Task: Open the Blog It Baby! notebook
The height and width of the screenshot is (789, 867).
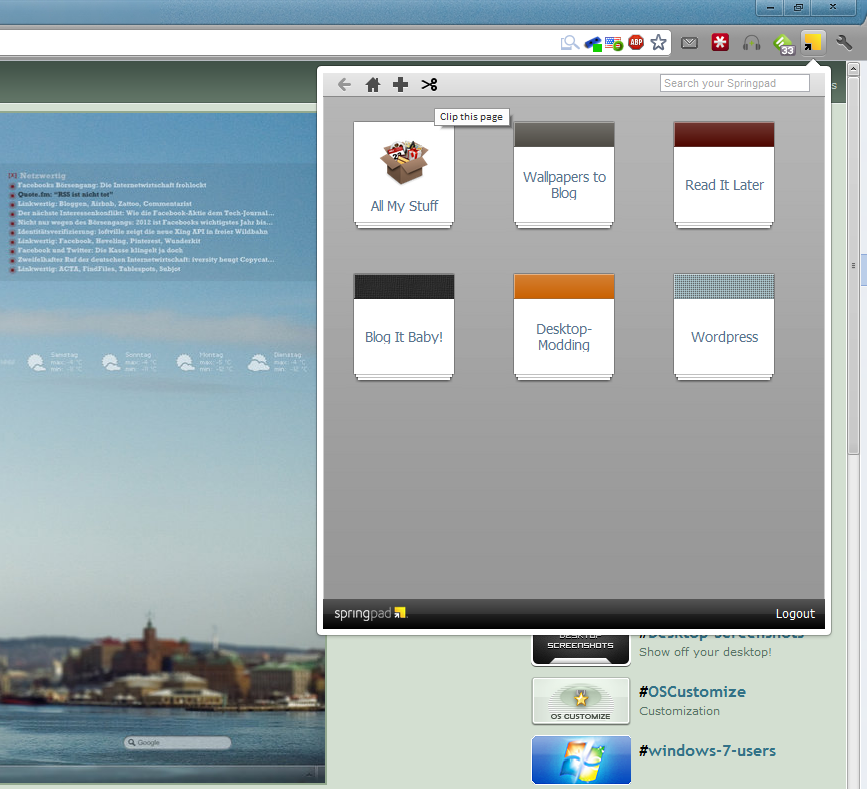Action: (x=404, y=326)
